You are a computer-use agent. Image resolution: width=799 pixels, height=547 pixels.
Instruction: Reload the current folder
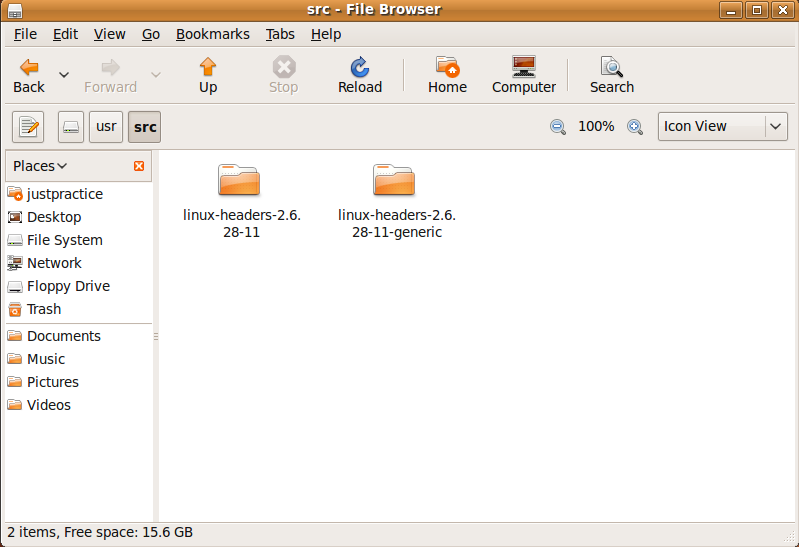point(360,75)
